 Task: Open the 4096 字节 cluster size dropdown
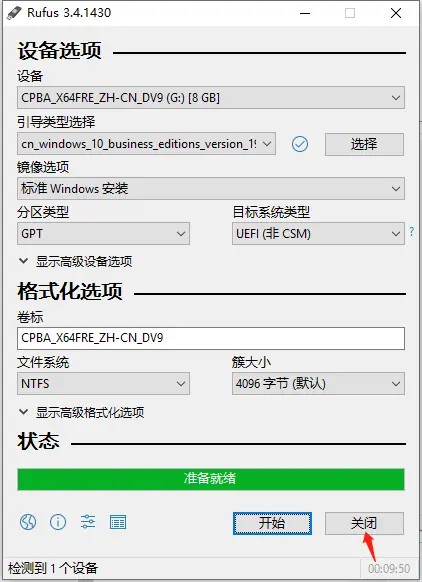click(318, 383)
